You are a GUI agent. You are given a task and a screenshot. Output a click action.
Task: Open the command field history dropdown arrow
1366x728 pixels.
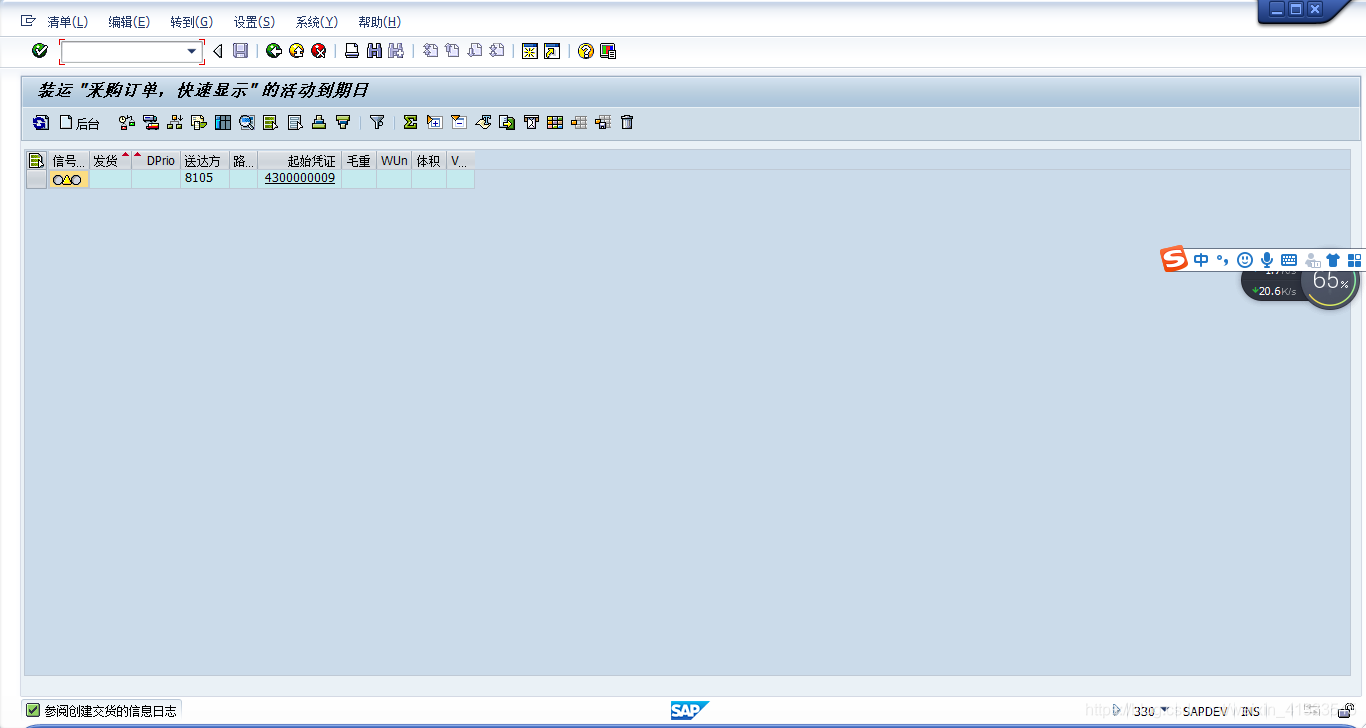pos(192,51)
